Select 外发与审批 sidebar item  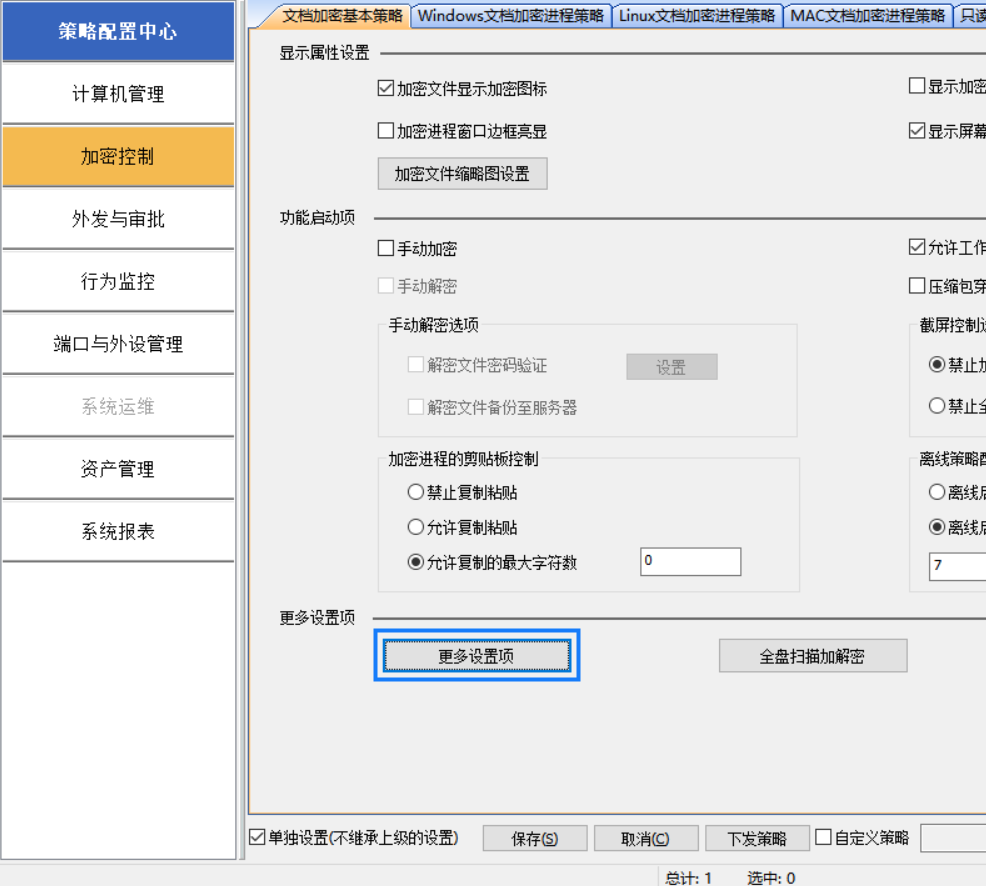[x=118, y=220]
